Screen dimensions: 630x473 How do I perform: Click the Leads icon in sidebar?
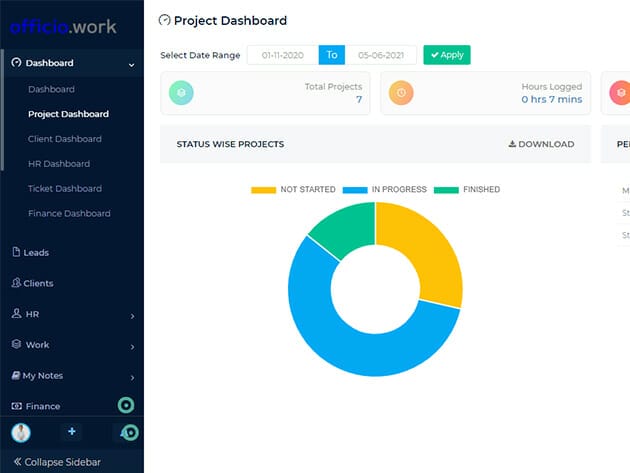16,252
